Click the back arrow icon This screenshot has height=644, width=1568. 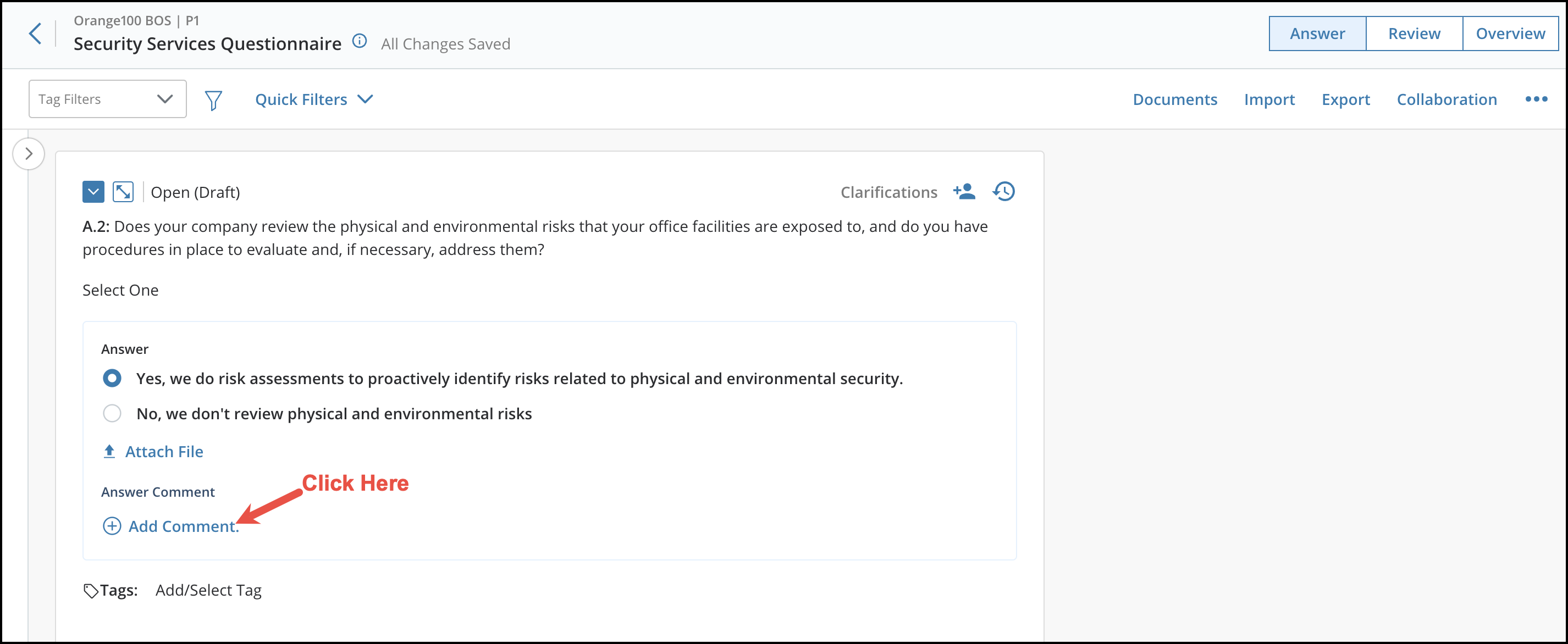click(35, 34)
